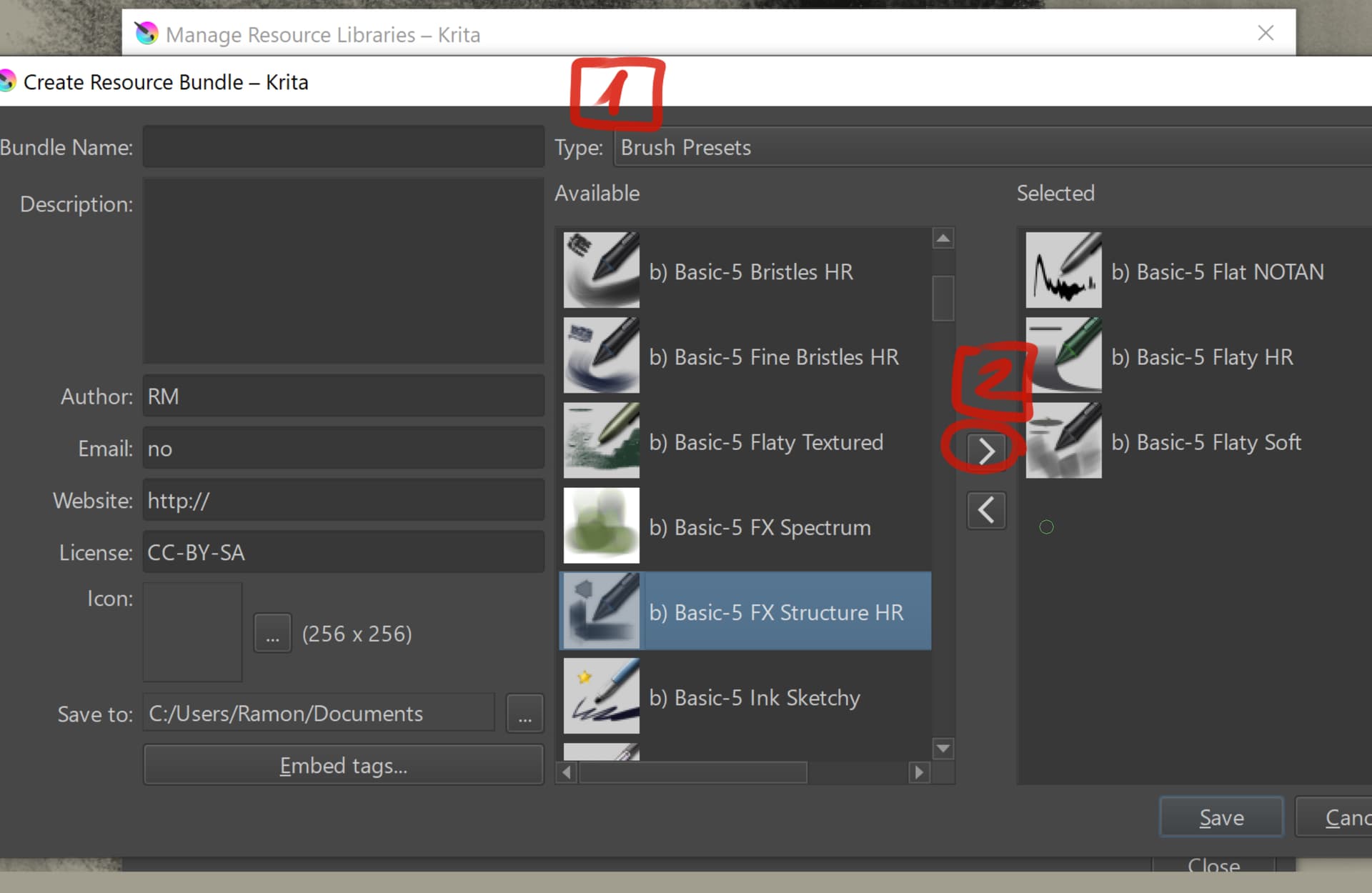The height and width of the screenshot is (893, 1372).
Task: Select Basic-5 Flaty Soft in Selected list
Action: [x=1206, y=442]
